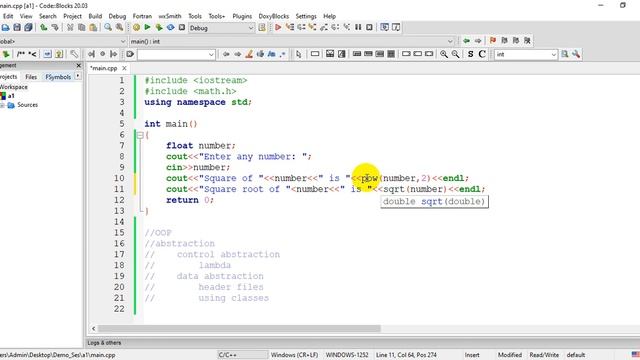Screen dimensions: 640x360
Task: Click 'return 0;' on line 12
Action: (x=190, y=200)
